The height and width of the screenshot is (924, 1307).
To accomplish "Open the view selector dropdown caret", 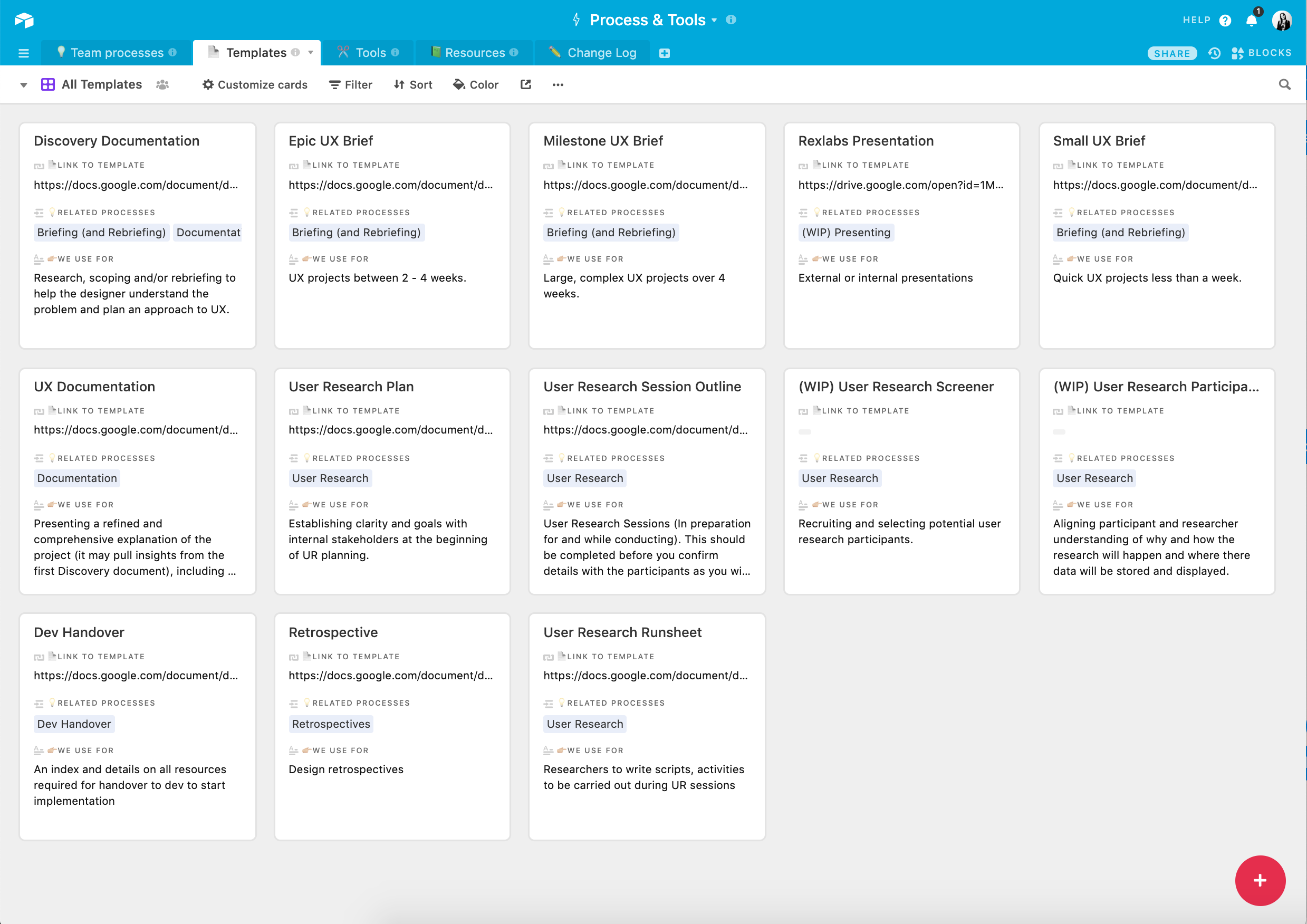I will click(23, 84).
